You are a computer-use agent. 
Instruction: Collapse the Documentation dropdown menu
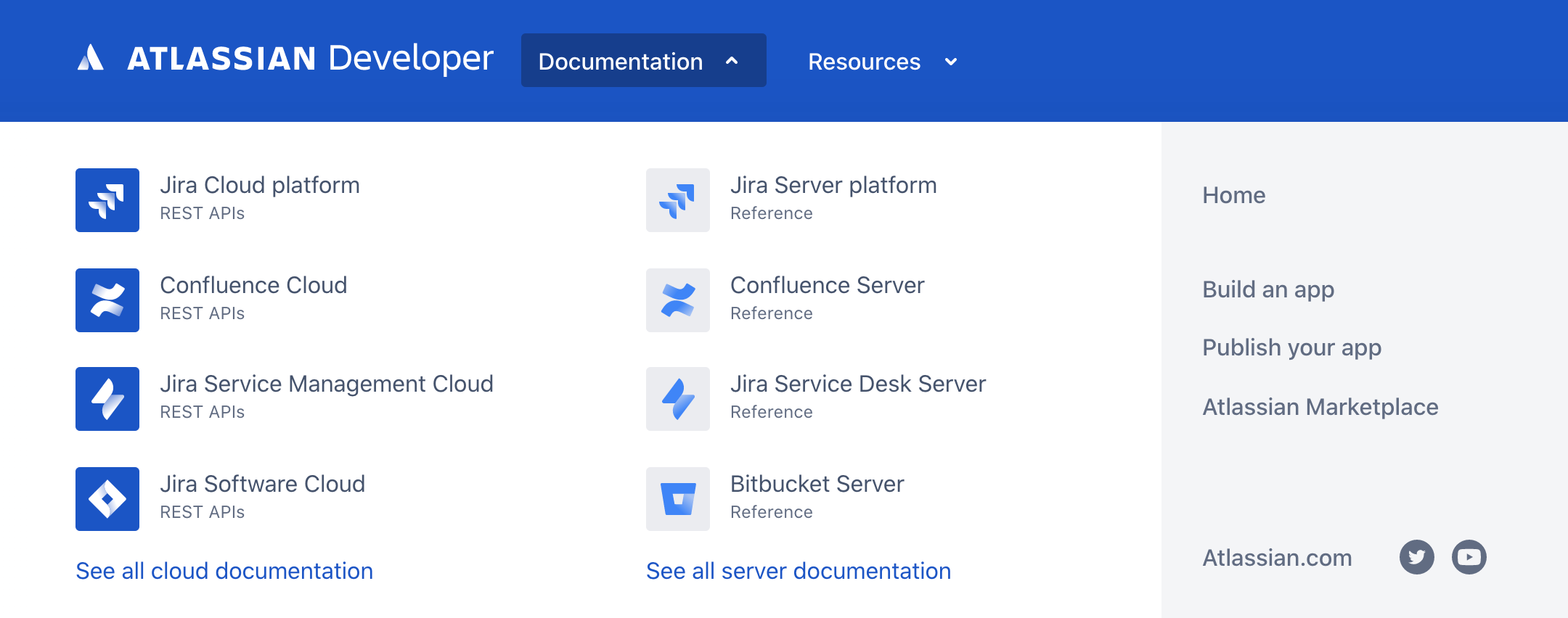click(x=643, y=61)
